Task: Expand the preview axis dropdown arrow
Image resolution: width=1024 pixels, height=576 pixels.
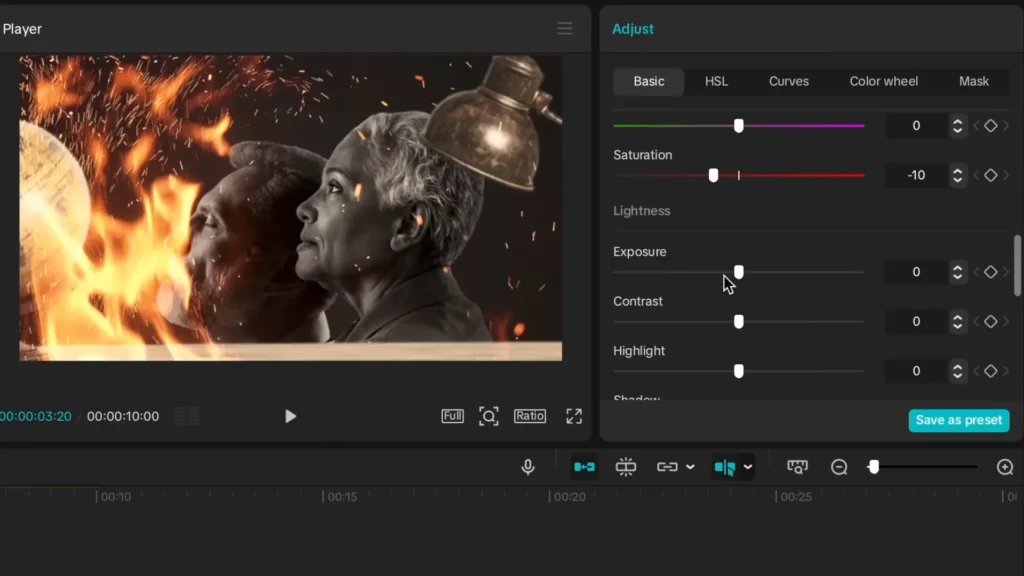Action: pos(748,468)
